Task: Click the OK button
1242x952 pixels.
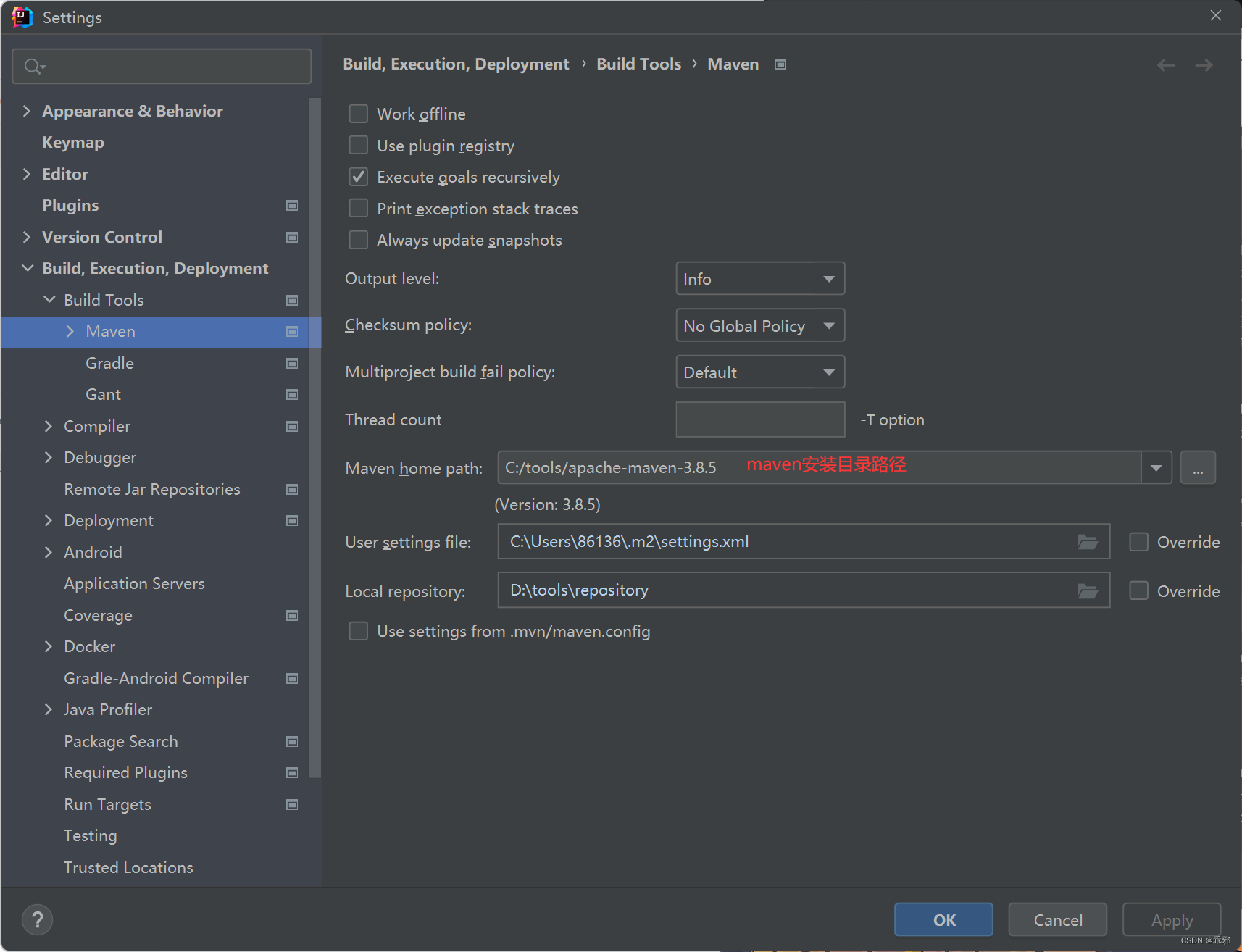Action: pyautogui.click(x=943, y=919)
